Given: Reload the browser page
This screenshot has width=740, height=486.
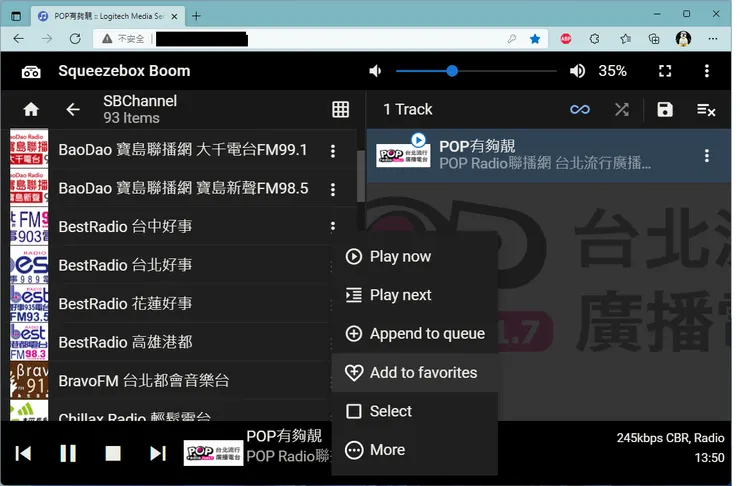Looking at the screenshot, I should (75, 39).
